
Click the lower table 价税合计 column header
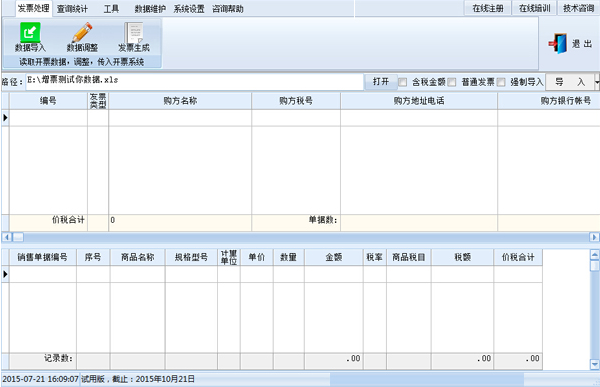pyautogui.click(x=518, y=257)
